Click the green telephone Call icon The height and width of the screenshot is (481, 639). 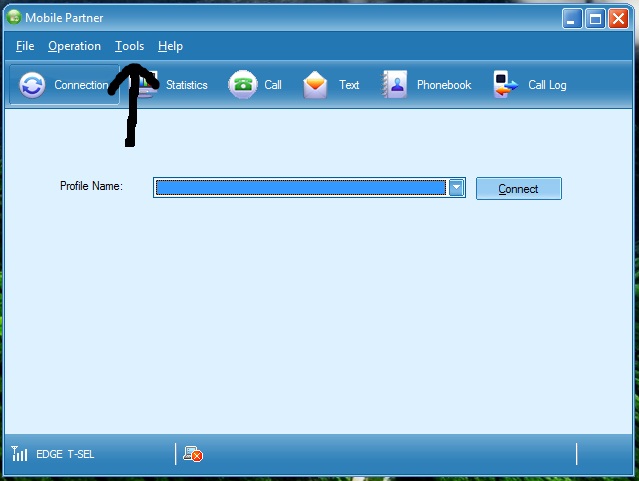point(242,85)
